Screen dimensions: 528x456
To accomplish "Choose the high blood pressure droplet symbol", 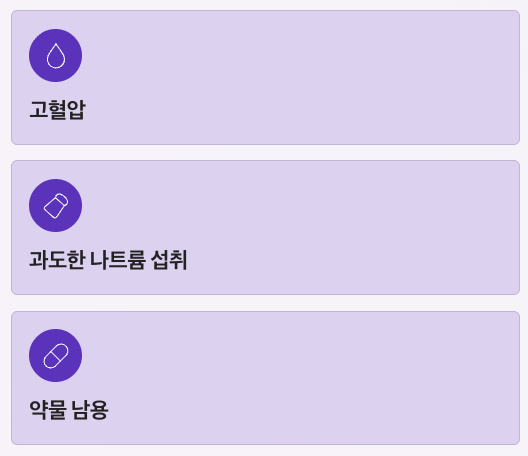I will point(56,56).
